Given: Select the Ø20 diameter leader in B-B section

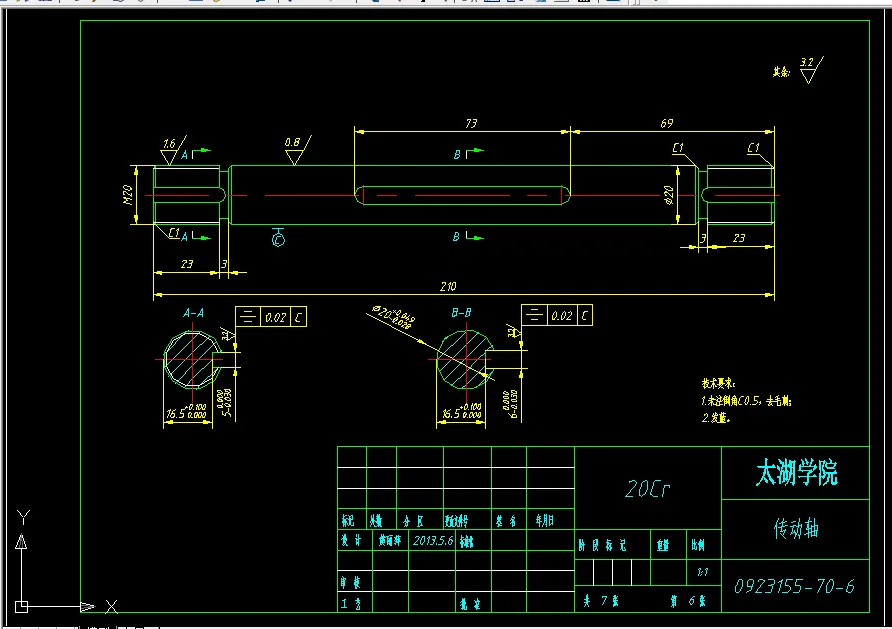Looking at the screenshot, I should pos(393,317).
